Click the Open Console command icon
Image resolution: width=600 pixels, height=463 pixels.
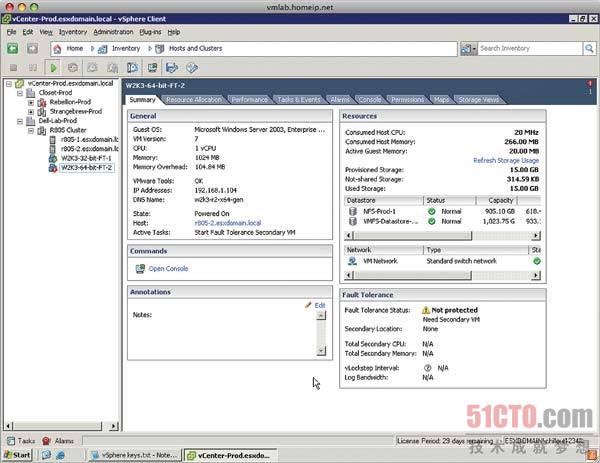coord(140,269)
